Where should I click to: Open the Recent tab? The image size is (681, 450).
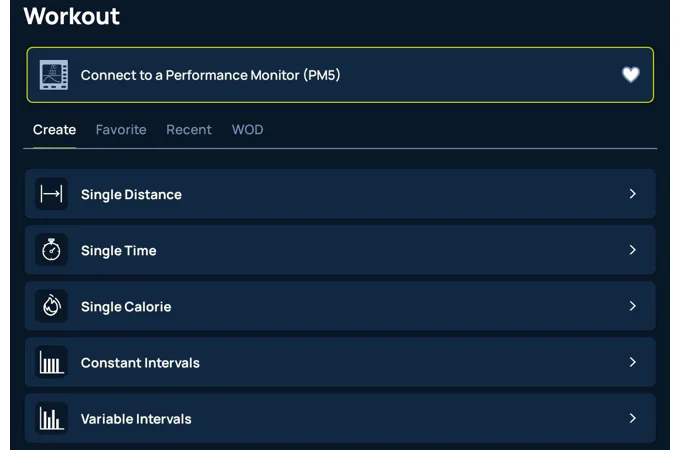189,130
